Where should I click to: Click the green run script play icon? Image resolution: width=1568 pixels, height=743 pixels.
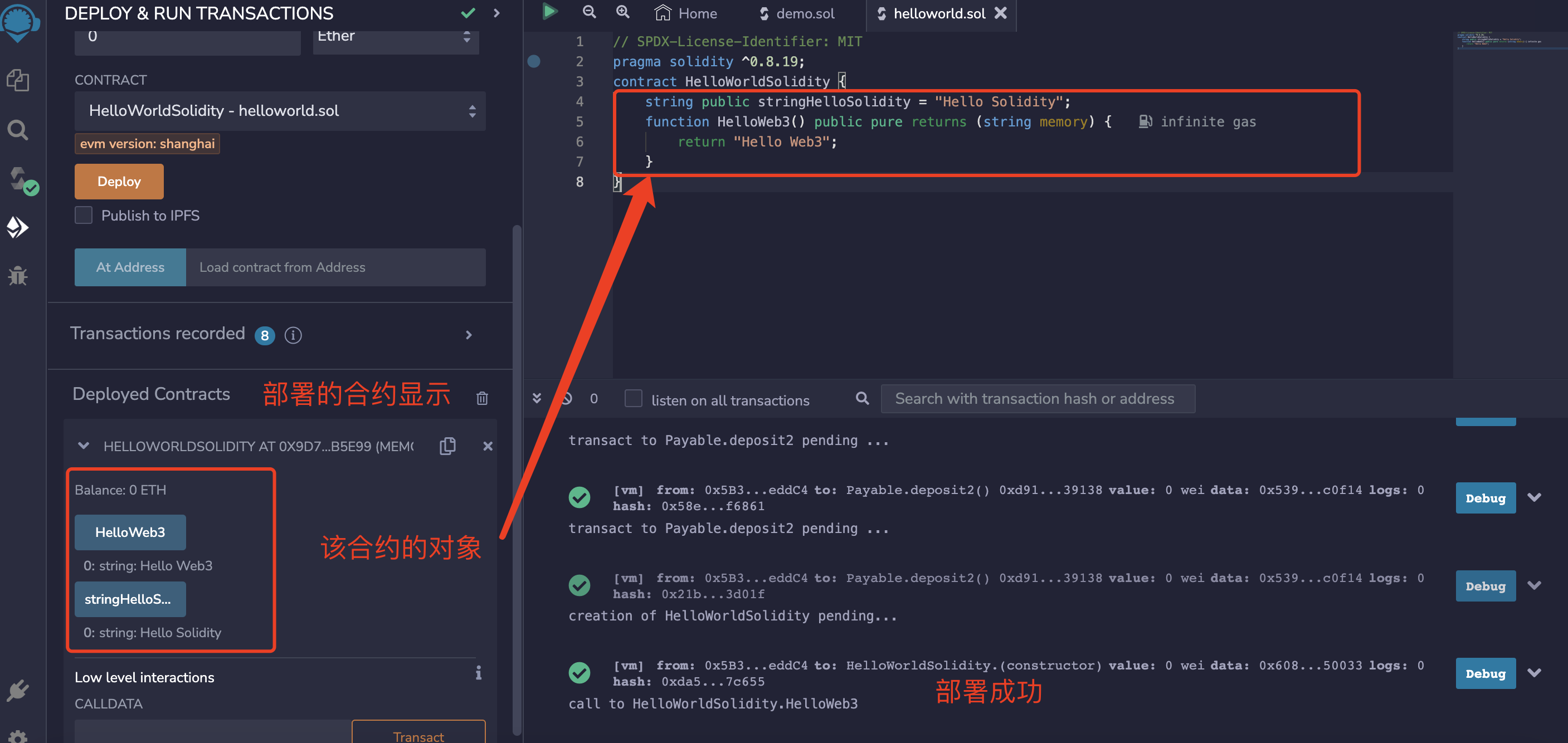pyautogui.click(x=549, y=12)
